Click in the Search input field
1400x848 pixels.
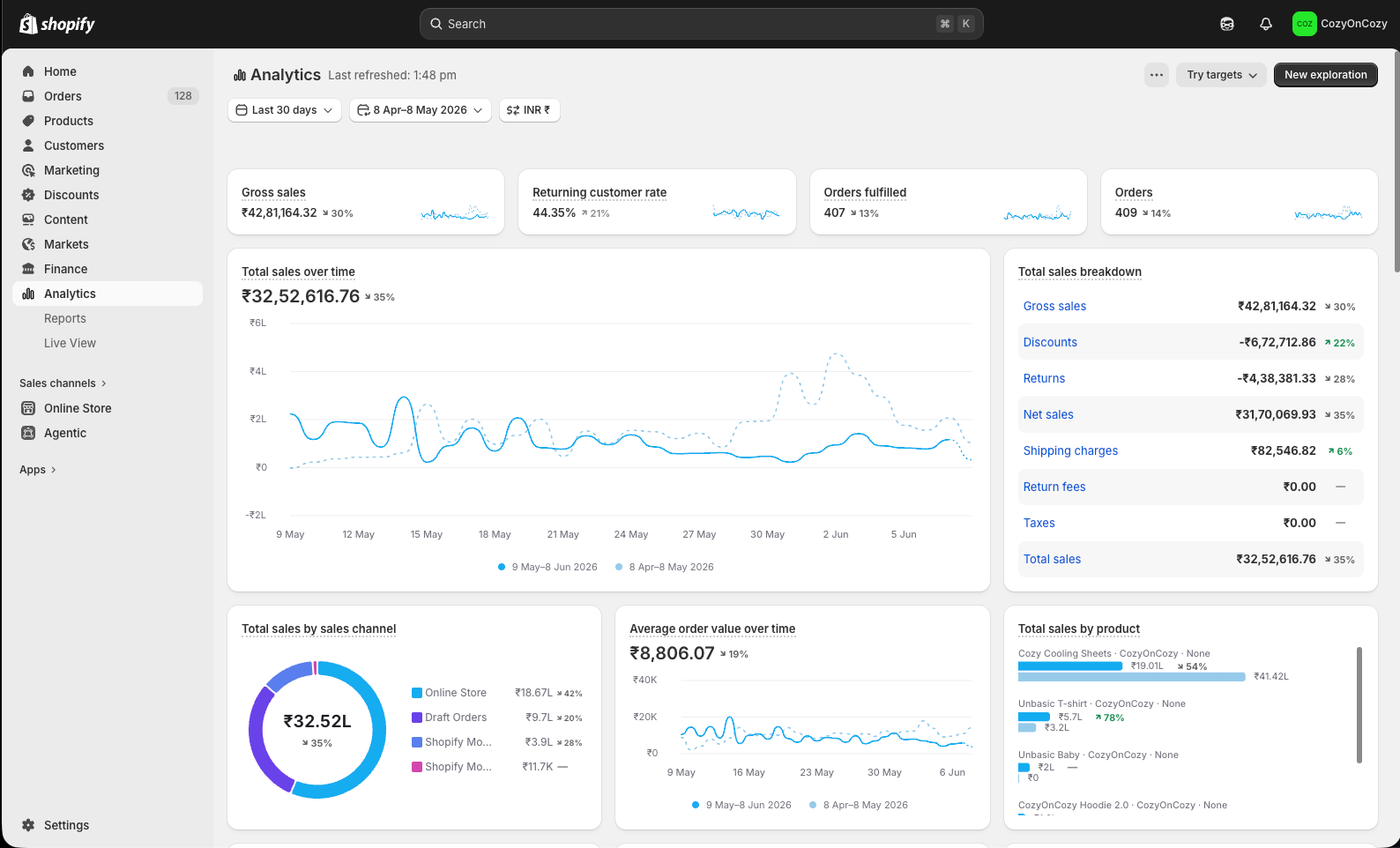click(702, 24)
